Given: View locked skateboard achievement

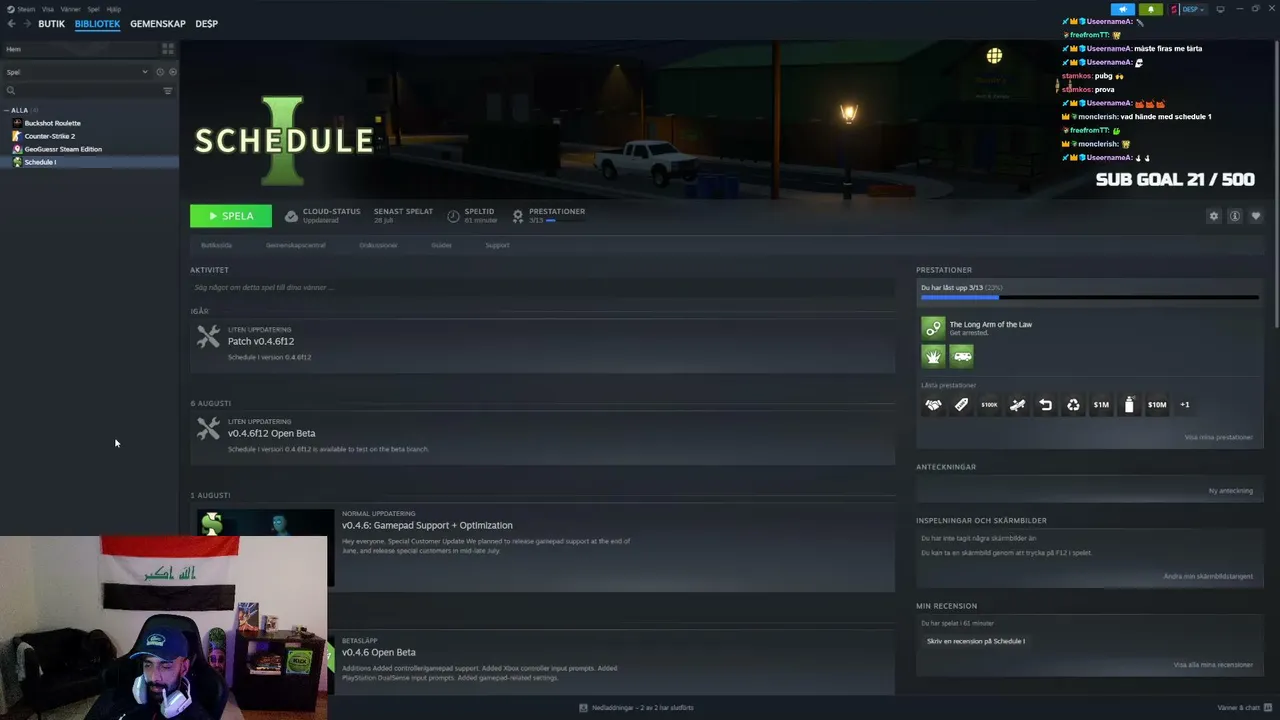Looking at the screenshot, I should 1017,405.
